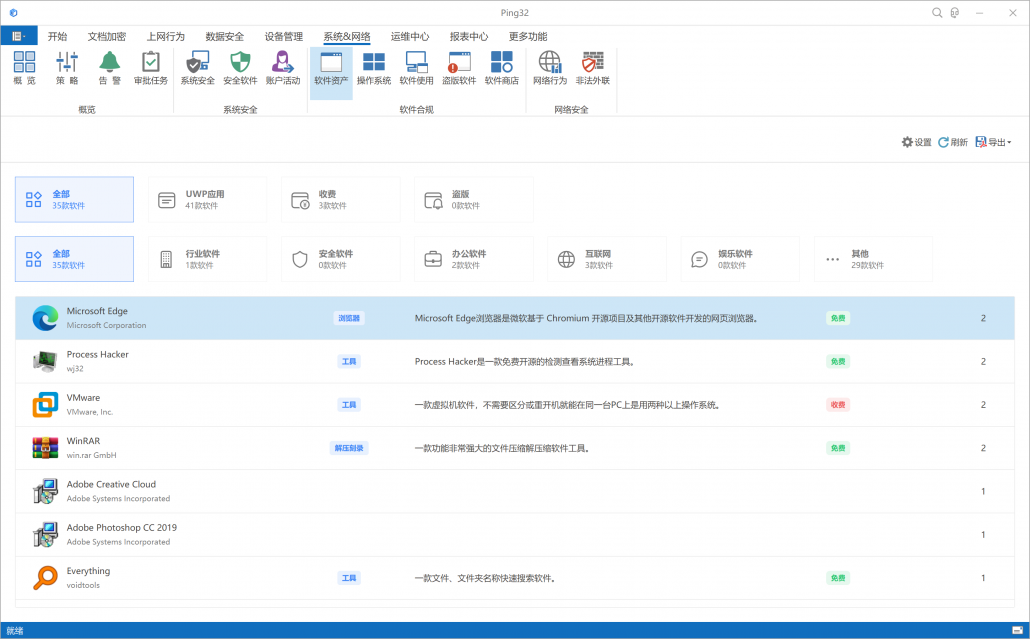
Task: Select the 娱乐软件 category card
Action: (740, 259)
